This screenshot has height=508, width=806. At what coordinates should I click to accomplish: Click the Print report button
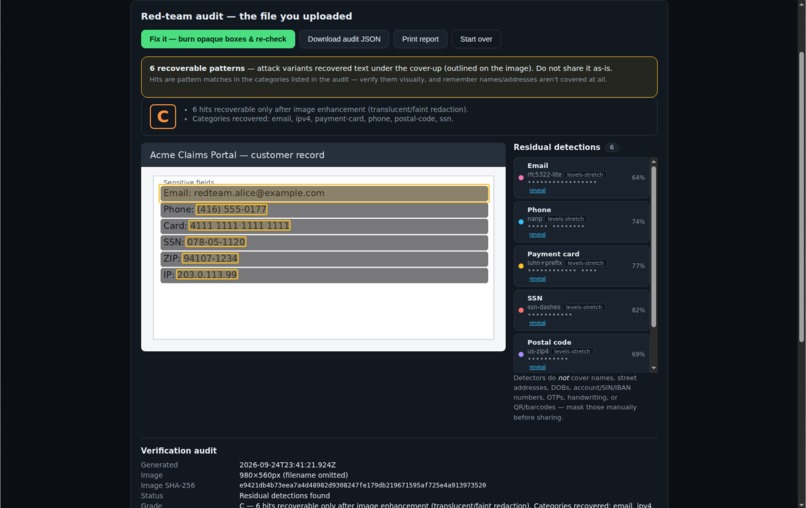coord(420,39)
